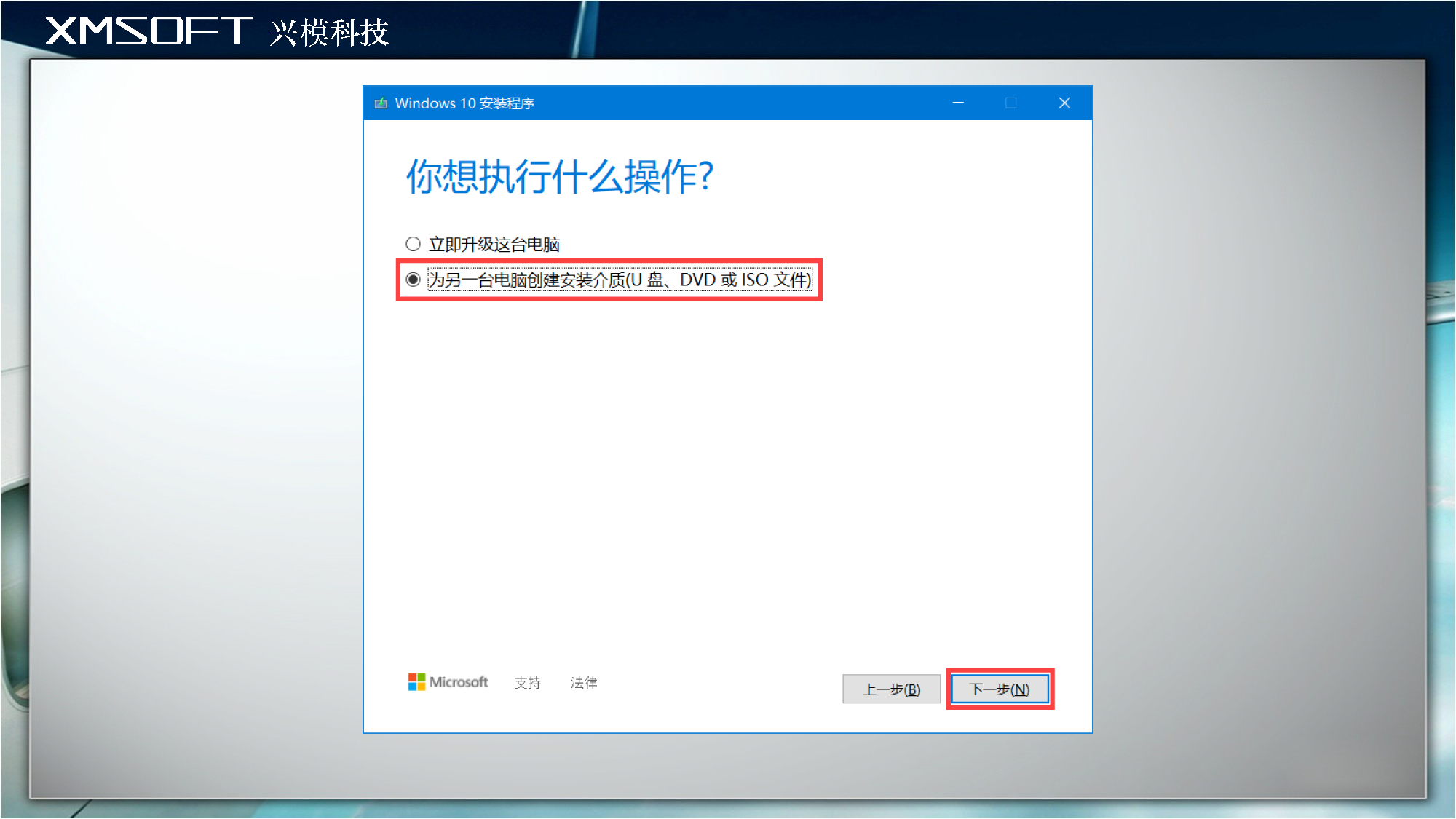Click the XMSOFT logo in the banner
This screenshot has width=1456, height=819.
149,31
